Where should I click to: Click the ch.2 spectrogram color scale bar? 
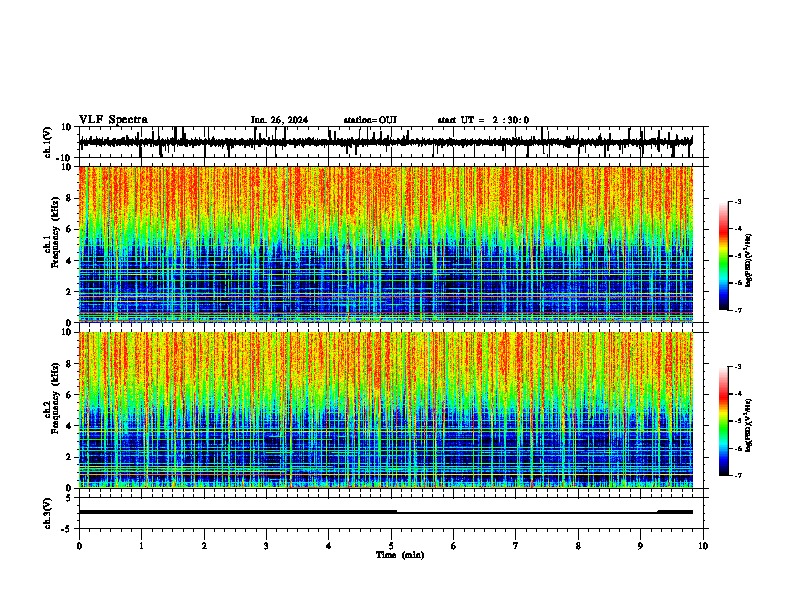(724, 421)
